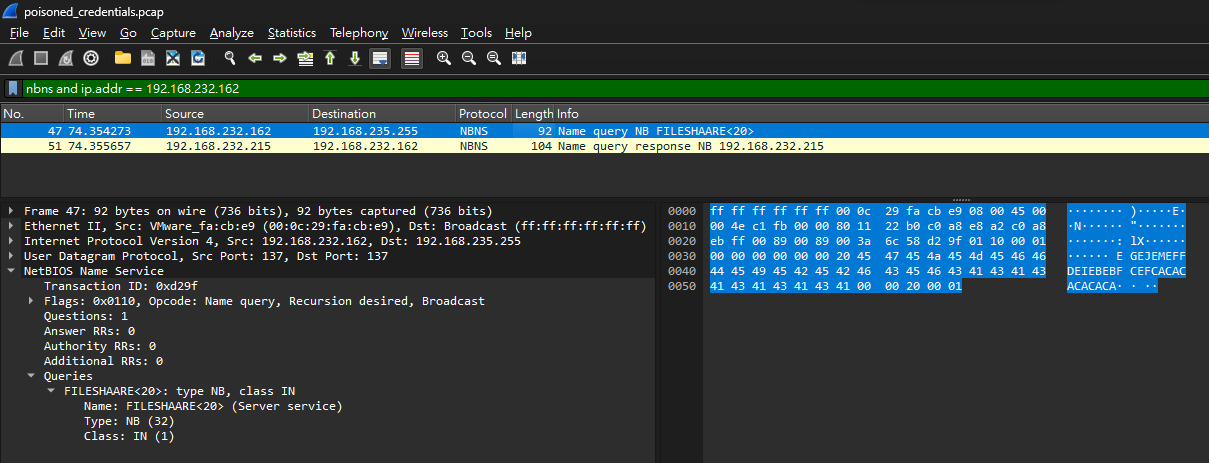This screenshot has height=463, width=1209.
Task: Expand Ethernet II layer
Action: (x=11, y=226)
